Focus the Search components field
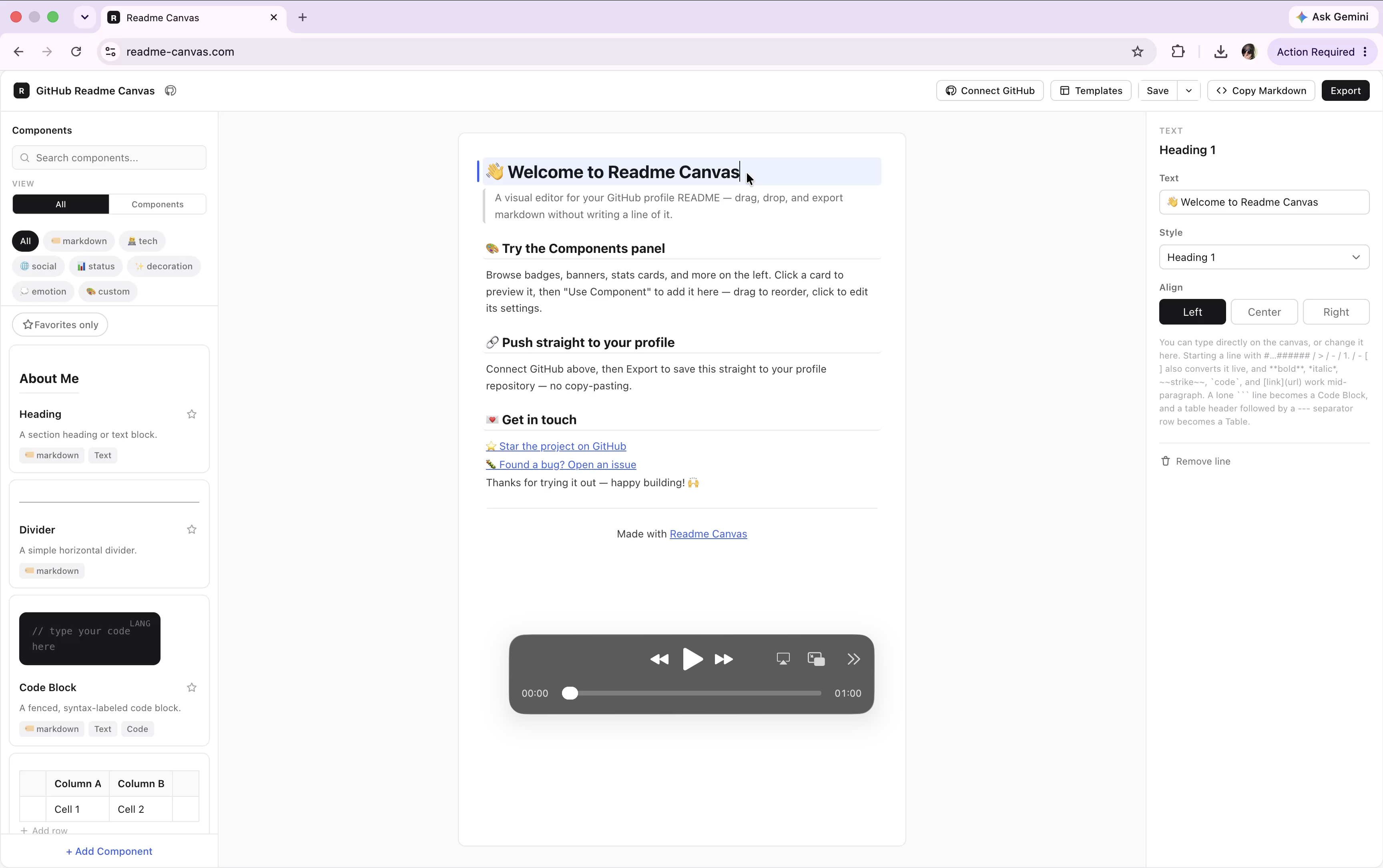The image size is (1383, 868). click(109, 158)
